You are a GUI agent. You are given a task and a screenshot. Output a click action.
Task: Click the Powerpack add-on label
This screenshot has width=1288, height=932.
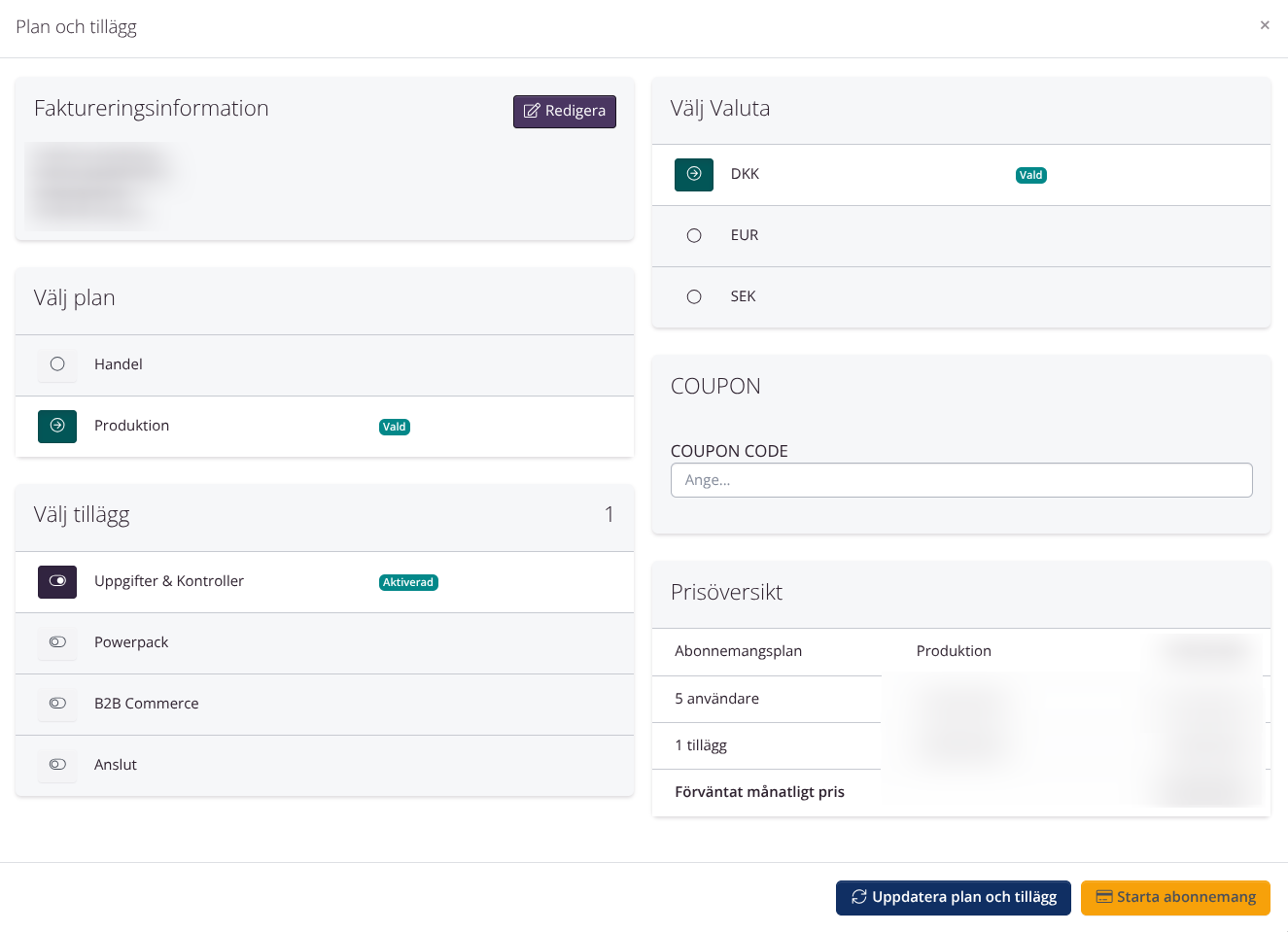coord(131,642)
